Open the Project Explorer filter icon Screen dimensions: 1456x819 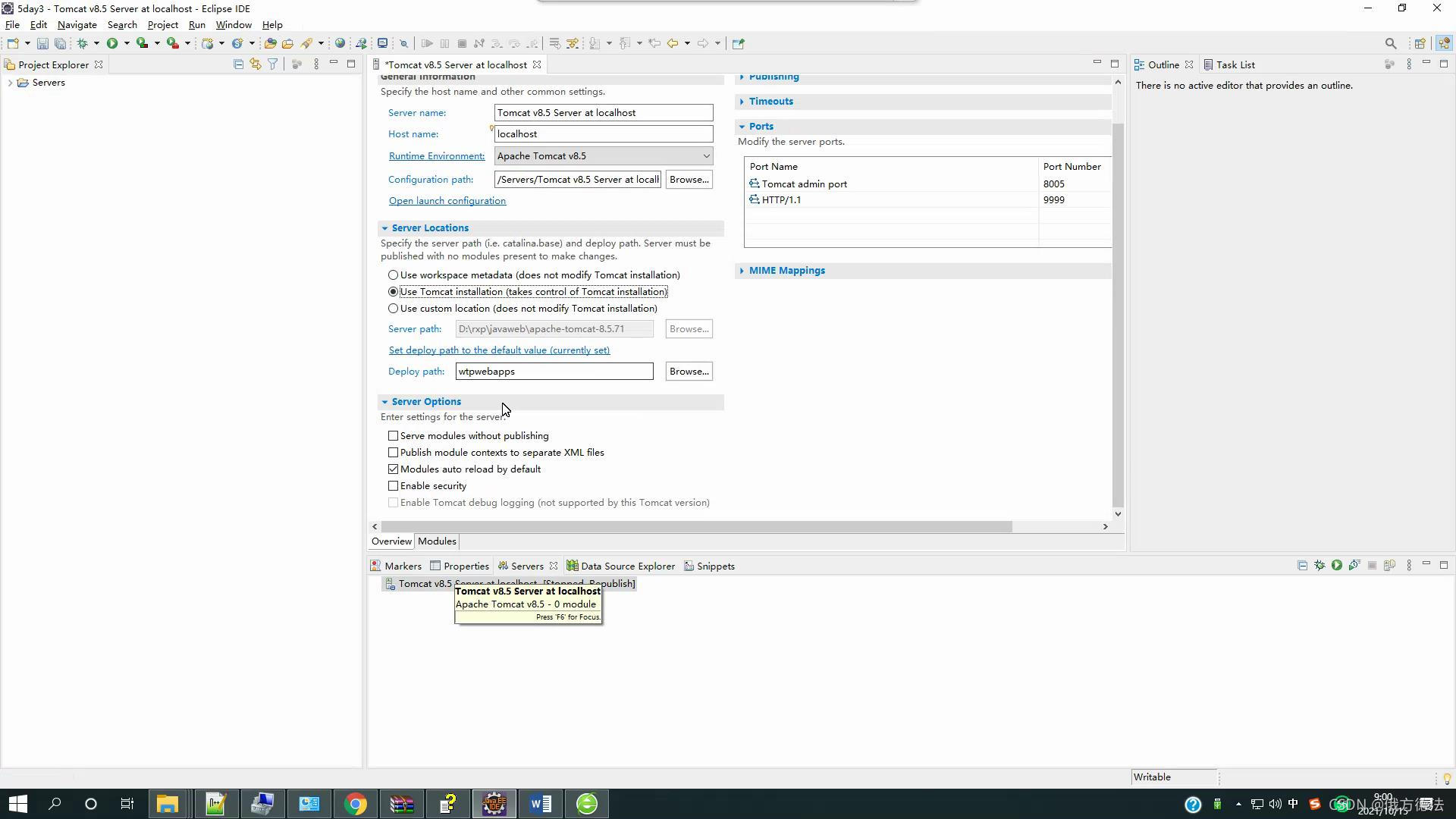[x=272, y=64]
